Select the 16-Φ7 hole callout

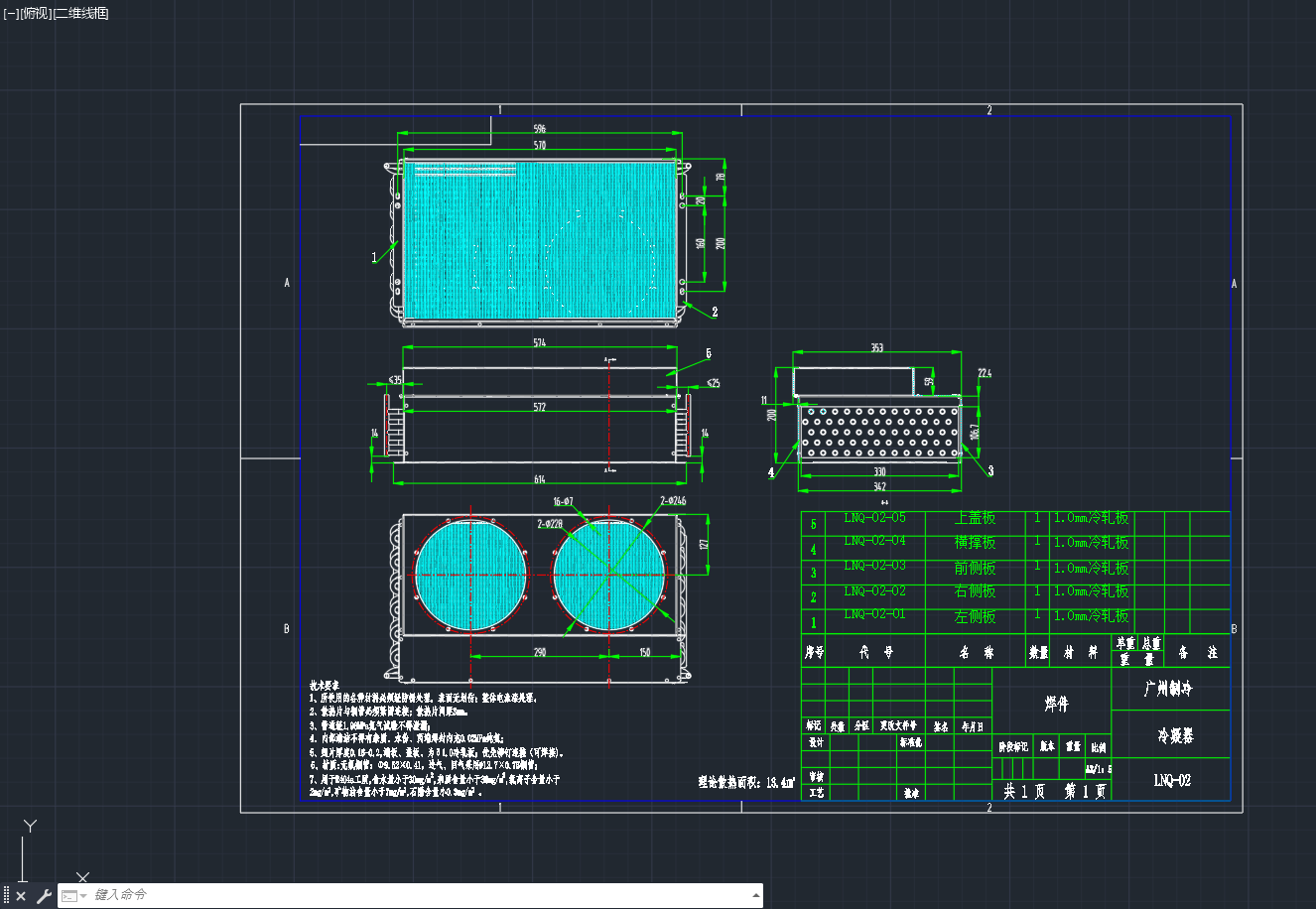564,502
